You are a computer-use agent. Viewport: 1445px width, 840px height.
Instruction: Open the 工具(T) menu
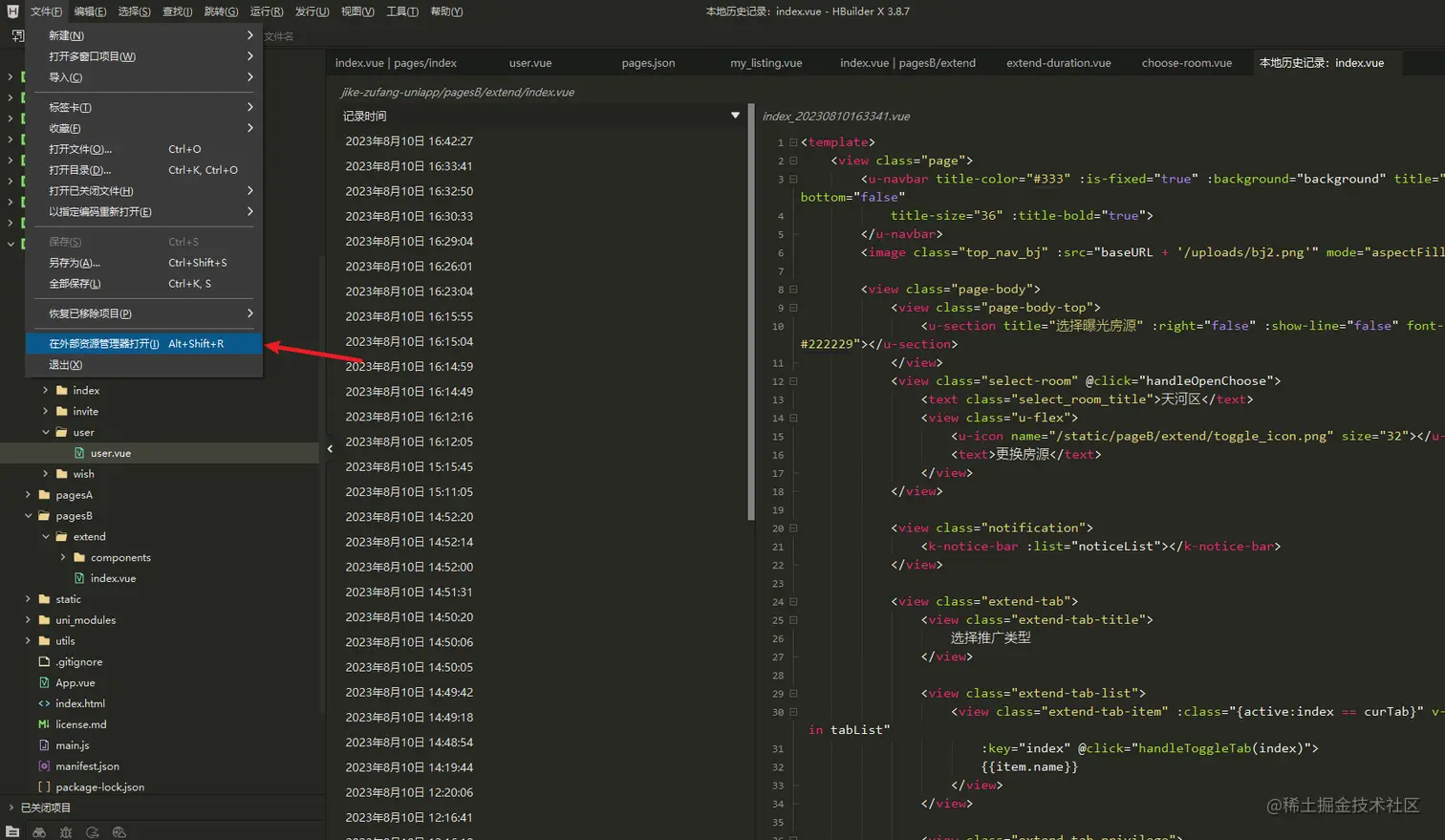click(402, 11)
